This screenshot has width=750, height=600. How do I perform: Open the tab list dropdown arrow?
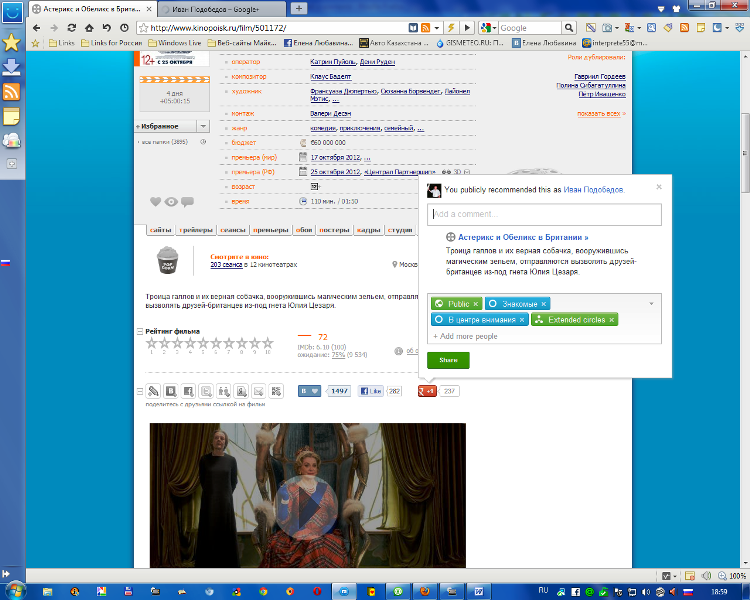[661, 9]
